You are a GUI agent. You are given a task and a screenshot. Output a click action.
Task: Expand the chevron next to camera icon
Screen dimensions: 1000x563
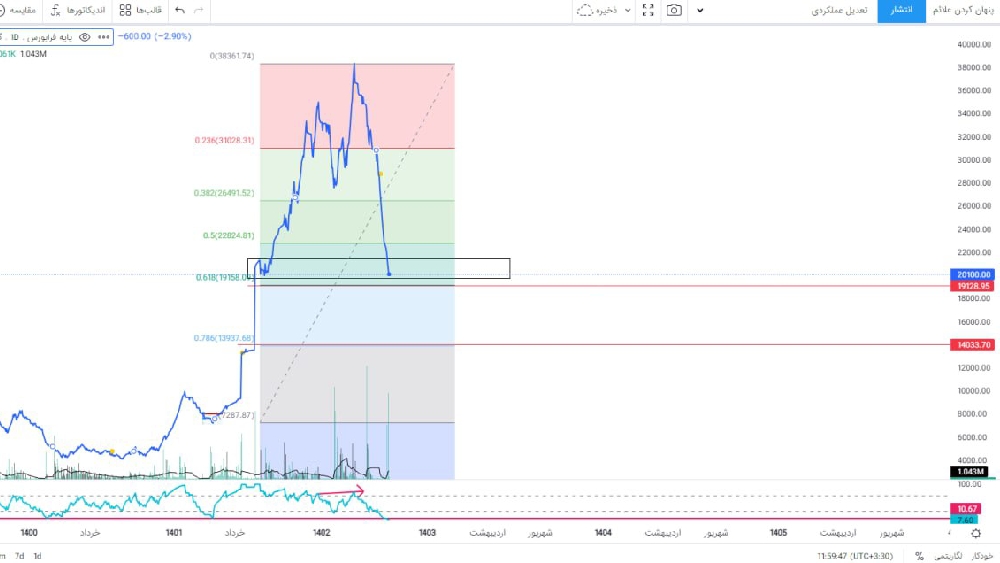pos(700,10)
